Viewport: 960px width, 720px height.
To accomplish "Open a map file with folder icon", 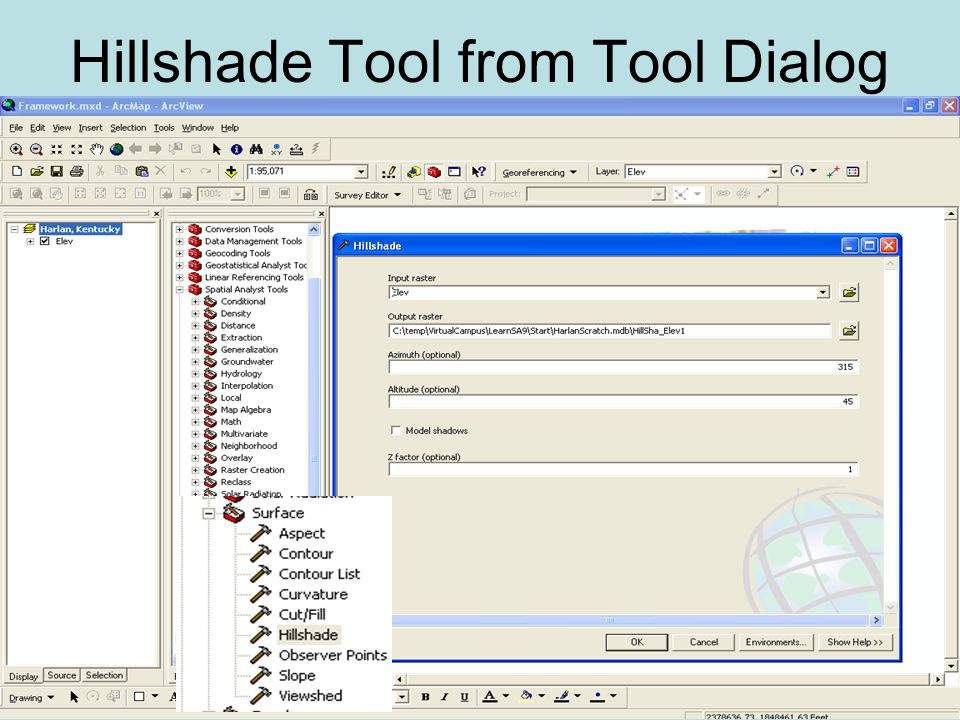I will click(x=37, y=171).
